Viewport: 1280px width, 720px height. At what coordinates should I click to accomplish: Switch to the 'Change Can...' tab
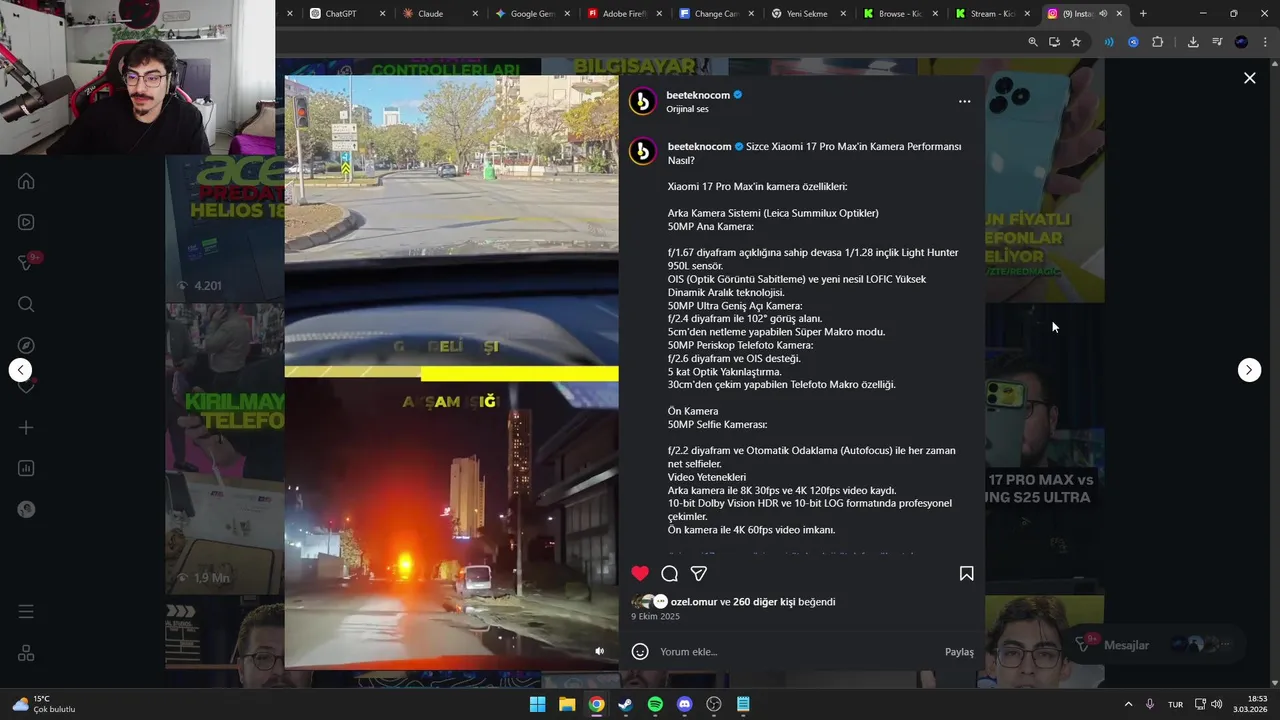[715, 14]
